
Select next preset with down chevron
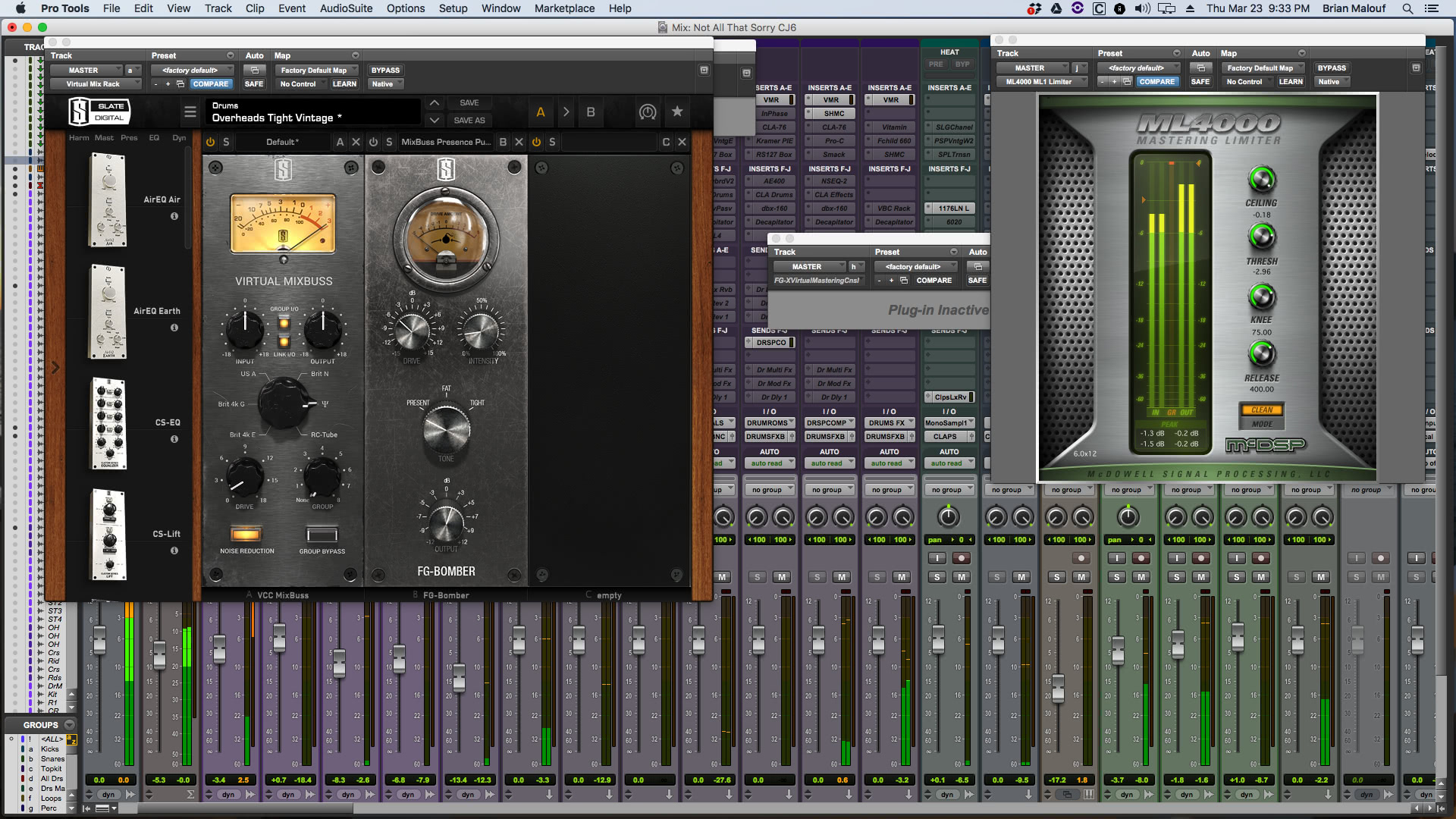coord(434,120)
